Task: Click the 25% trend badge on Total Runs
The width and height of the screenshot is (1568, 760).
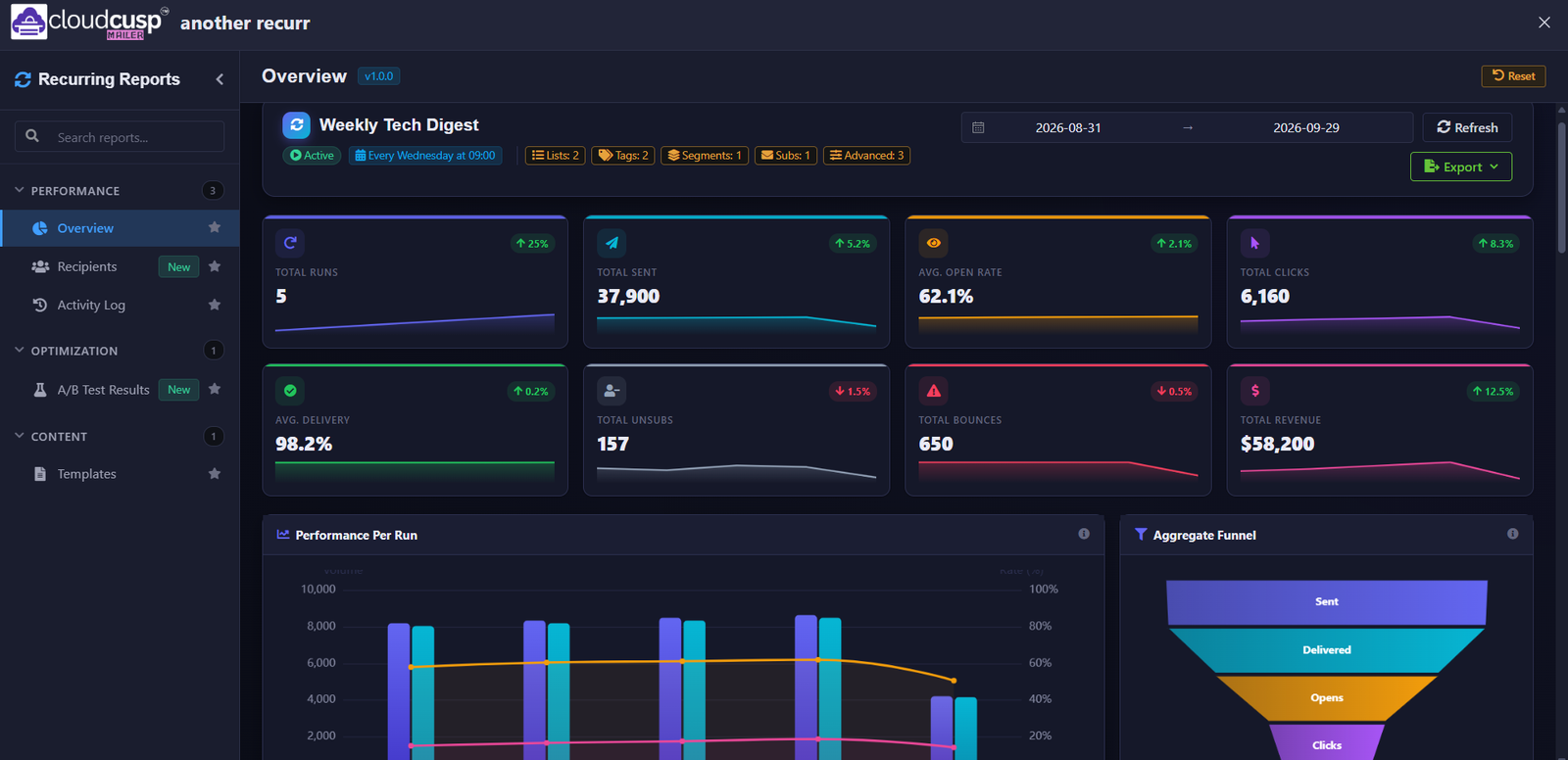Action: pyautogui.click(x=532, y=244)
